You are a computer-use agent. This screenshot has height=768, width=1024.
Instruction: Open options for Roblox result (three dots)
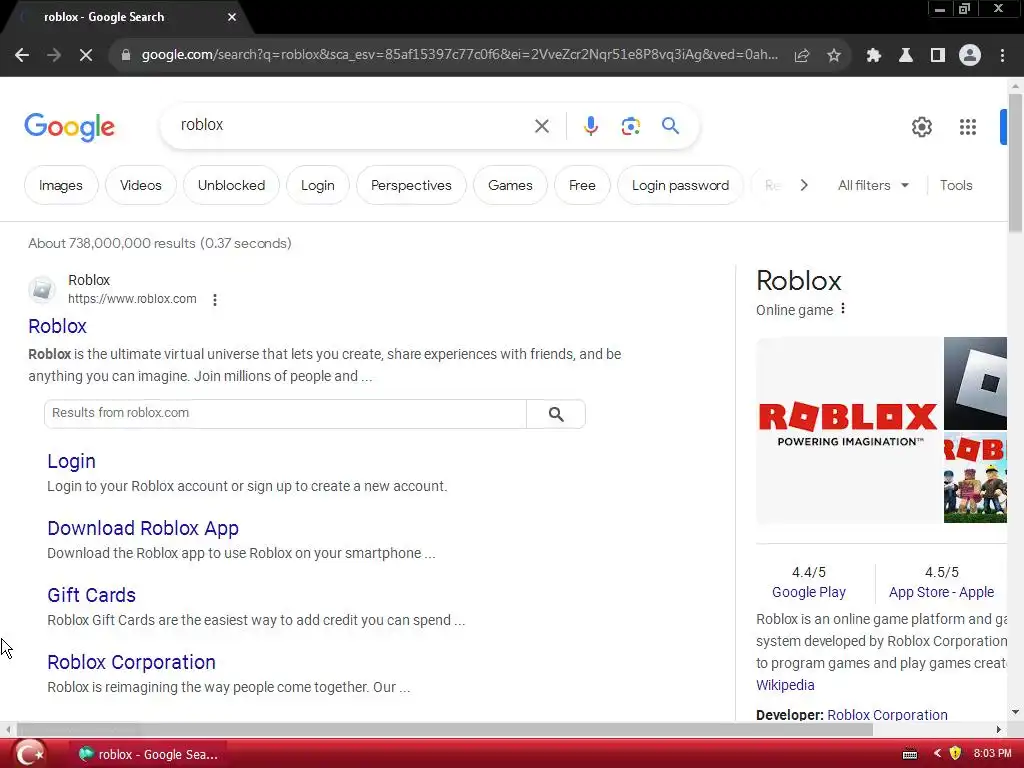(x=215, y=300)
